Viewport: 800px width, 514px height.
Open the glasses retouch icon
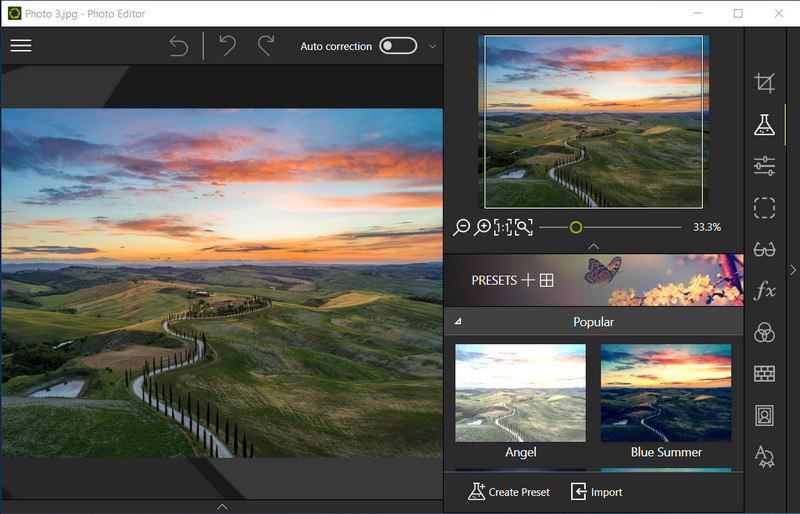point(764,250)
